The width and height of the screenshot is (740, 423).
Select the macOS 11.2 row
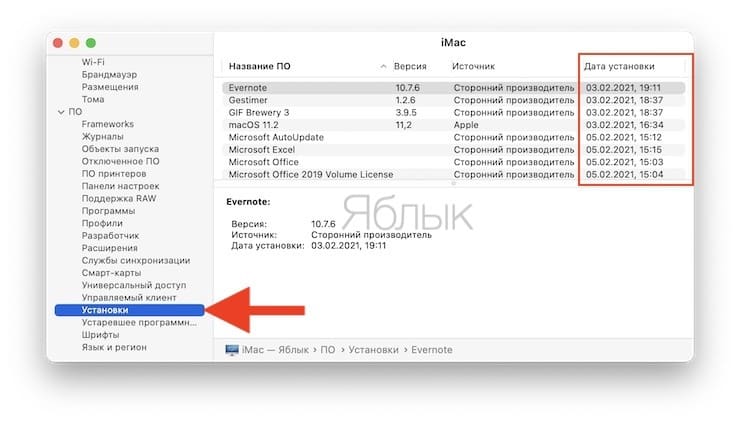coord(453,125)
